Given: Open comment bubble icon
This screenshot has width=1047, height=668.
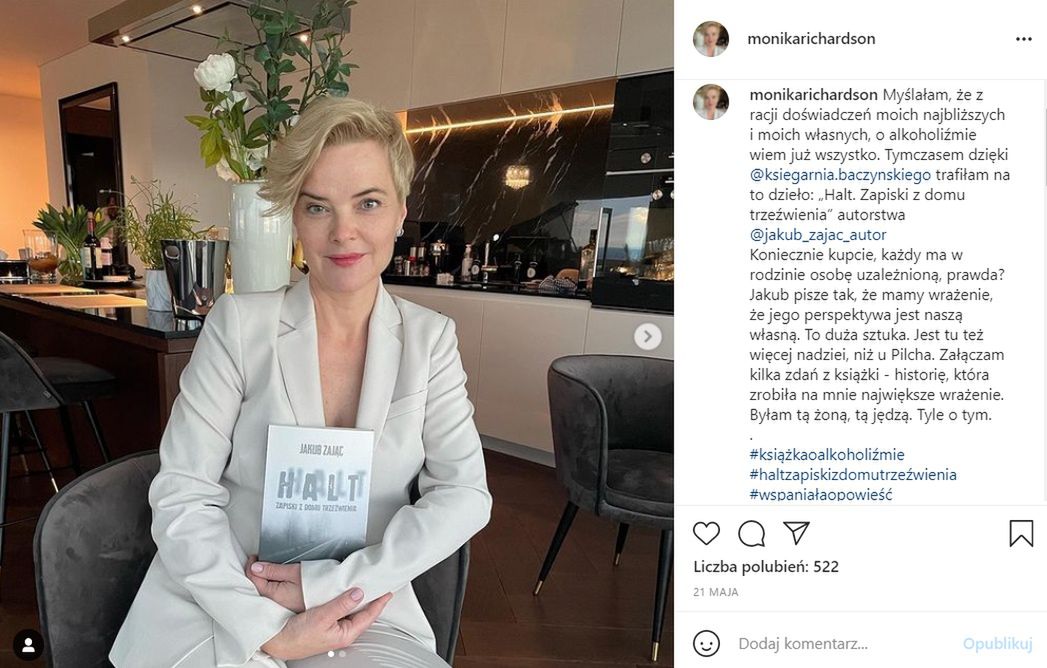Looking at the screenshot, I should (x=751, y=533).
